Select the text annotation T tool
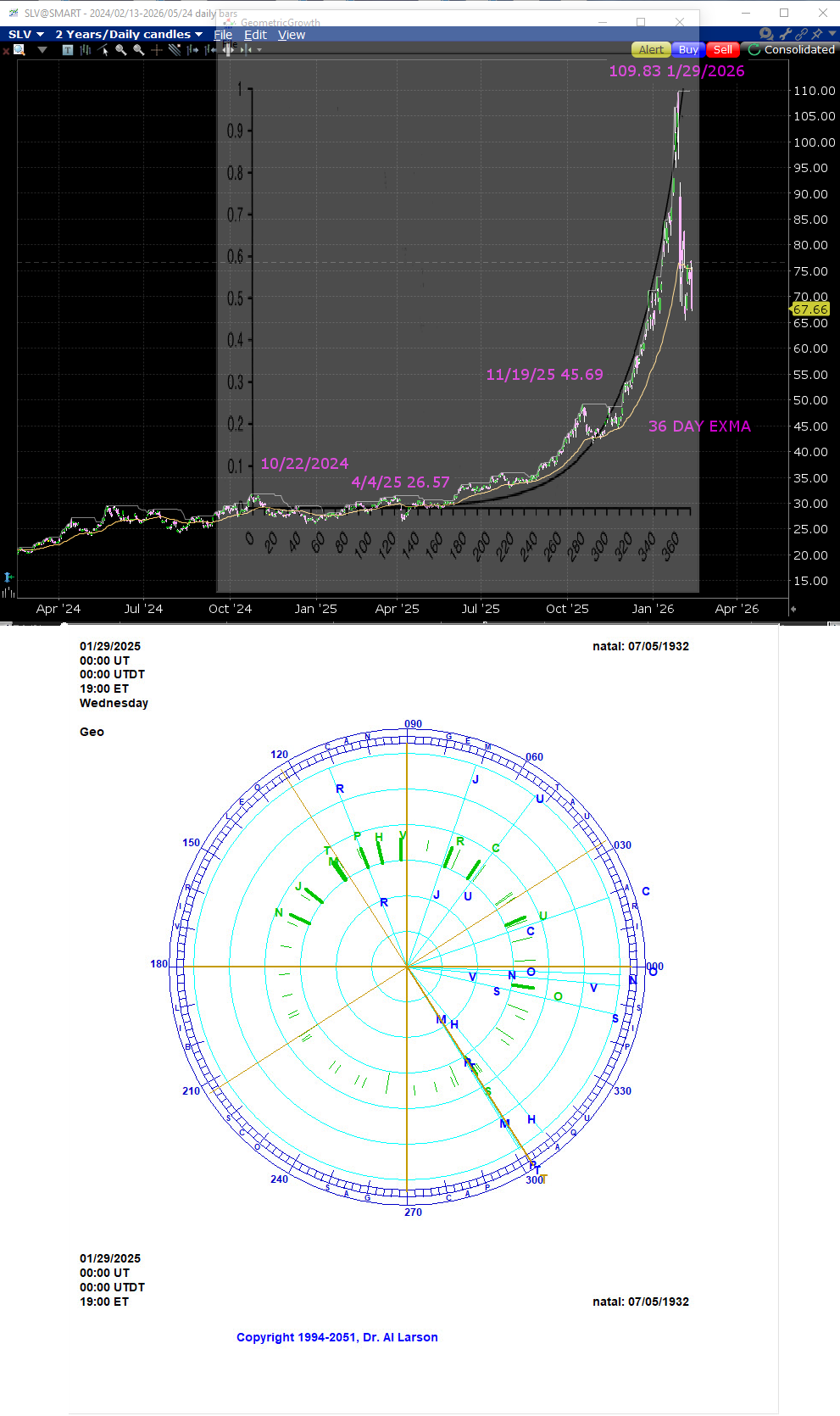This screenshot has width=840, height=1416. click(x=68, y=50)
